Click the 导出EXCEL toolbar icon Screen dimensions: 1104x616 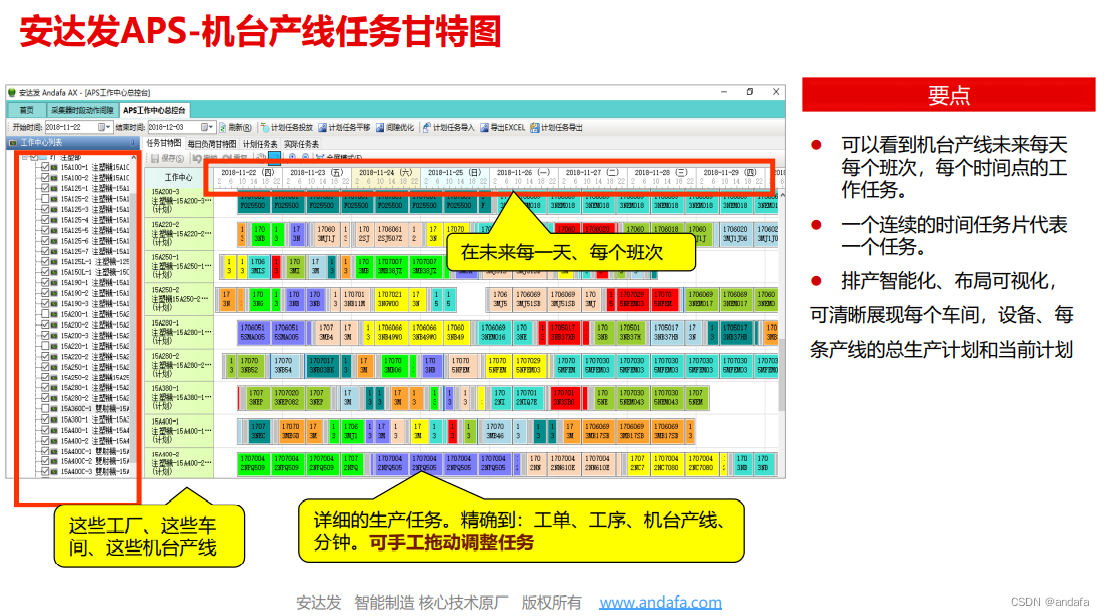coord(484,127)
